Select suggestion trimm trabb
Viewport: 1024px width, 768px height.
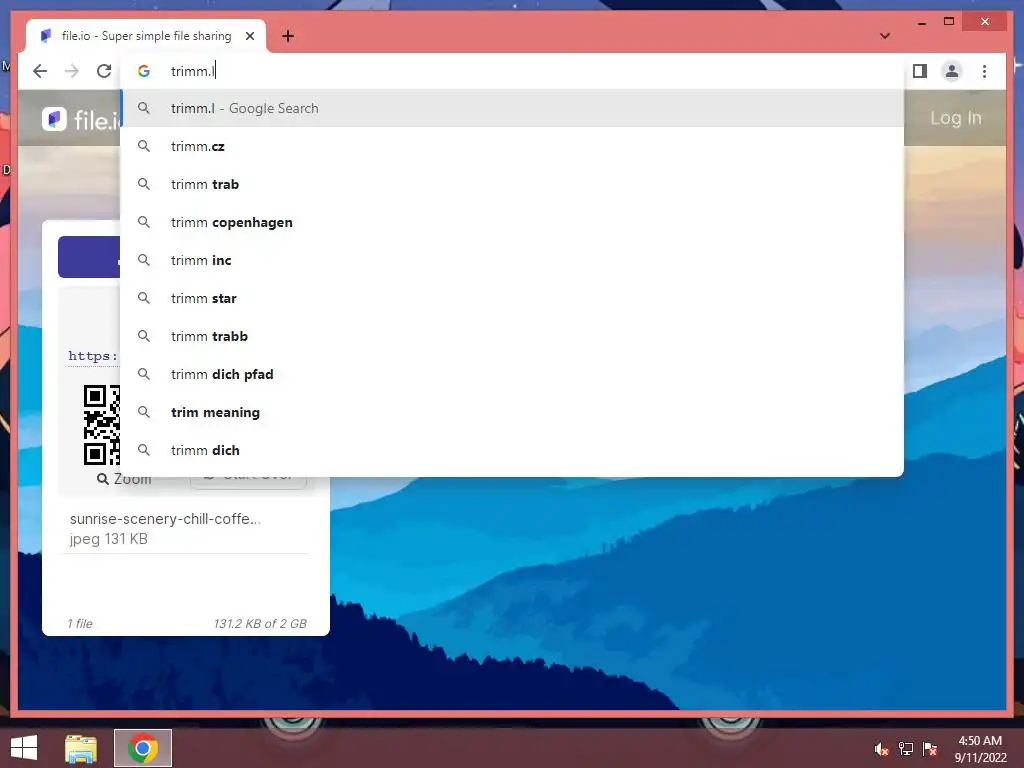(513, 336)
